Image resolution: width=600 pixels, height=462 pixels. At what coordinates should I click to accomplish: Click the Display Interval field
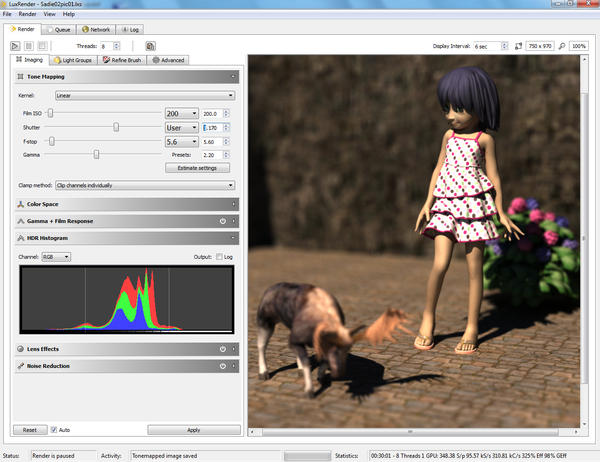(x=487, y=46)
